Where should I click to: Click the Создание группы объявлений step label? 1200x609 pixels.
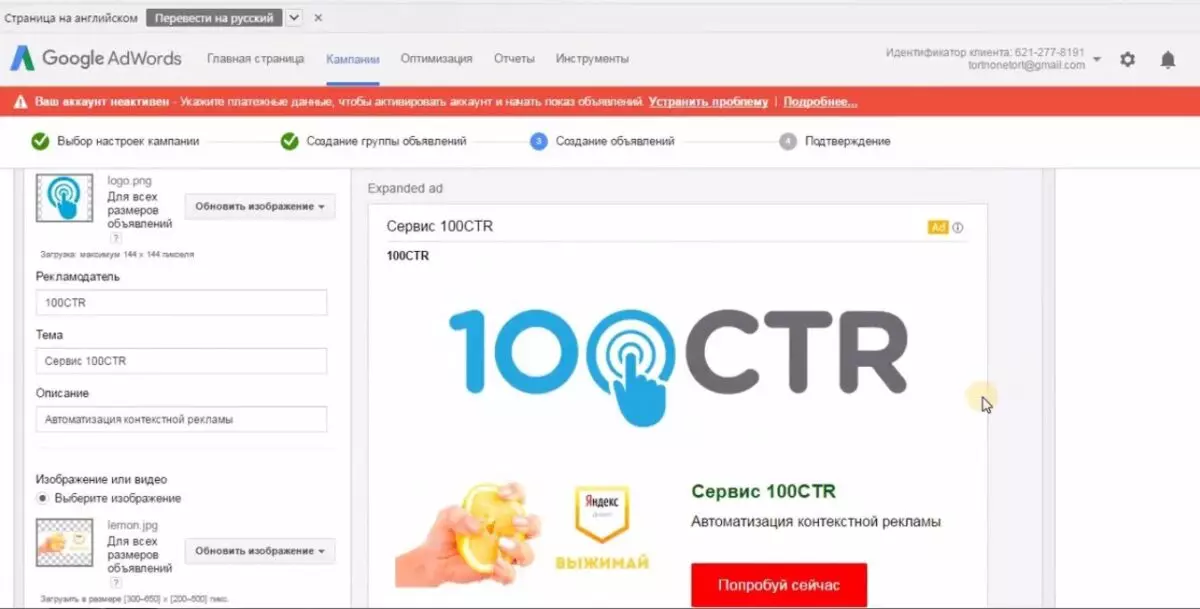[x=386, y=141]
